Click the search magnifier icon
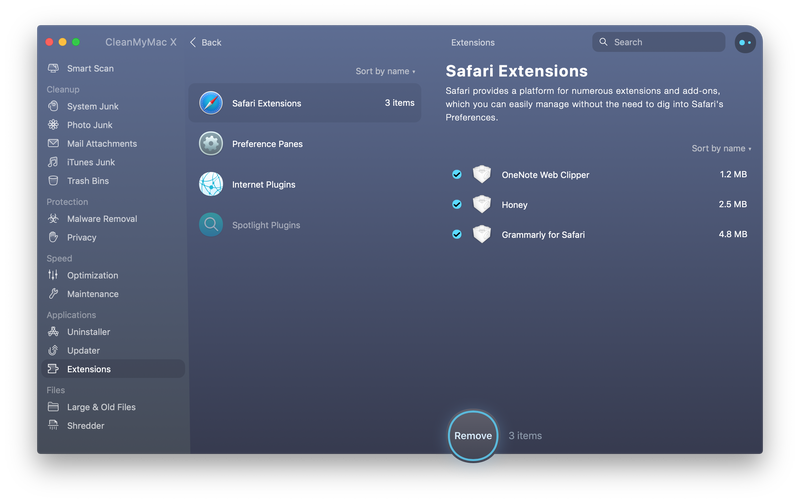This screenshot has height=503, width=800. coord(603,42)
